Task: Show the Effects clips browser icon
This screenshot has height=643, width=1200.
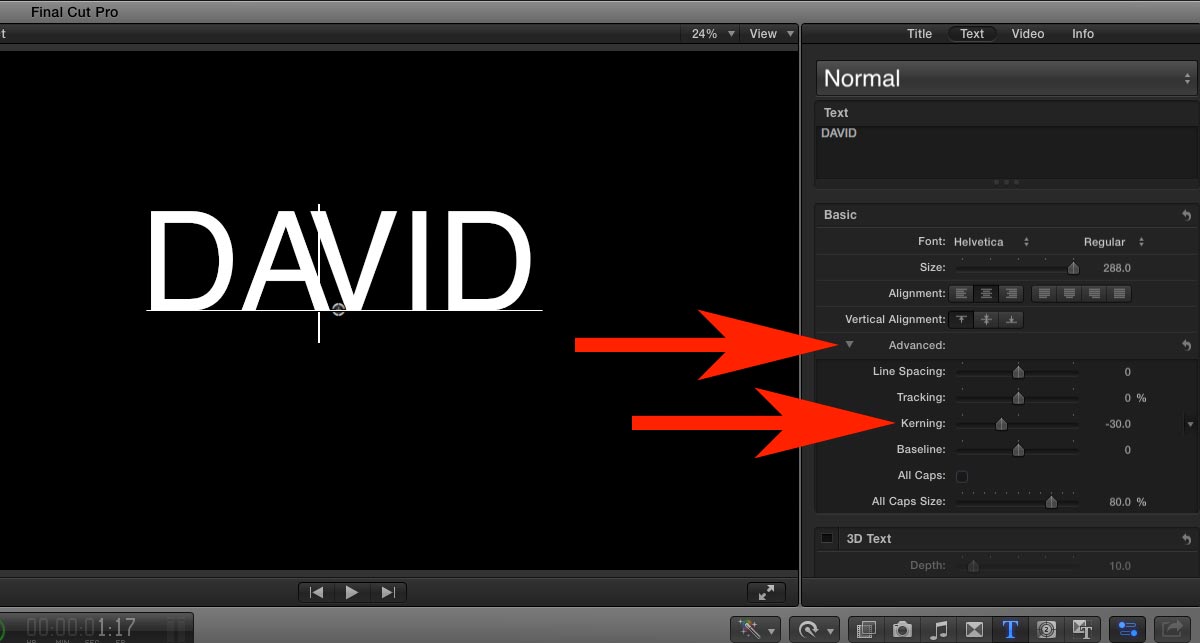Action: click(x=867, y=629)
